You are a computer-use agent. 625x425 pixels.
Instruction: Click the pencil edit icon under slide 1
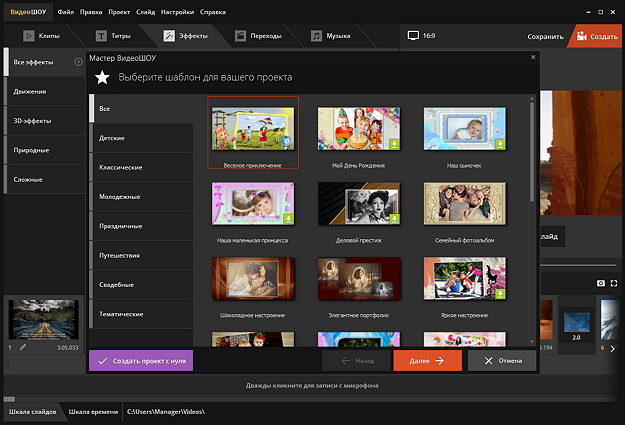pyautogui.click(x=22, y=347)
